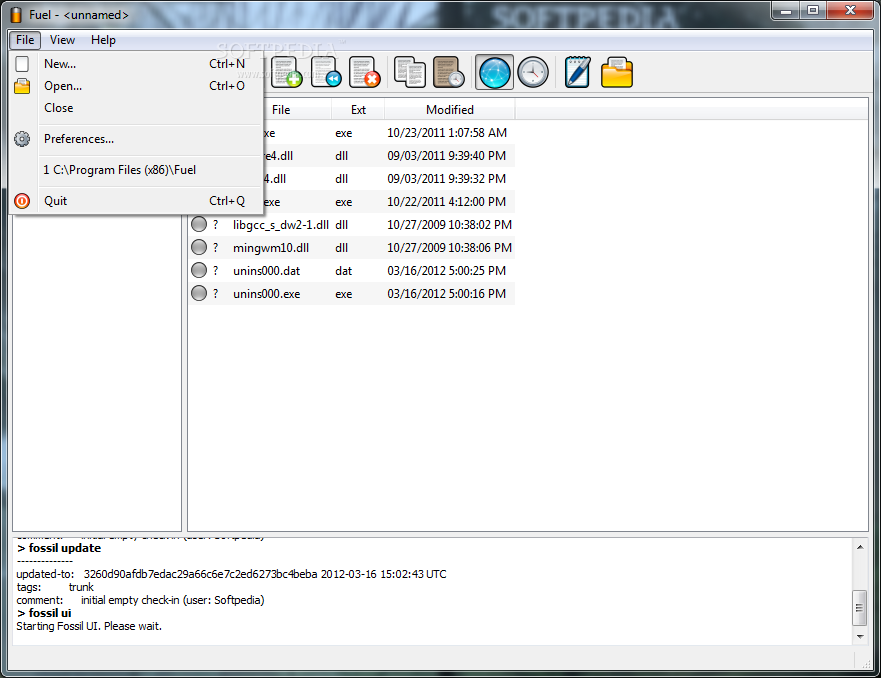
Task: Maximize the Fuel window
Action: click(x=813, y=11)
